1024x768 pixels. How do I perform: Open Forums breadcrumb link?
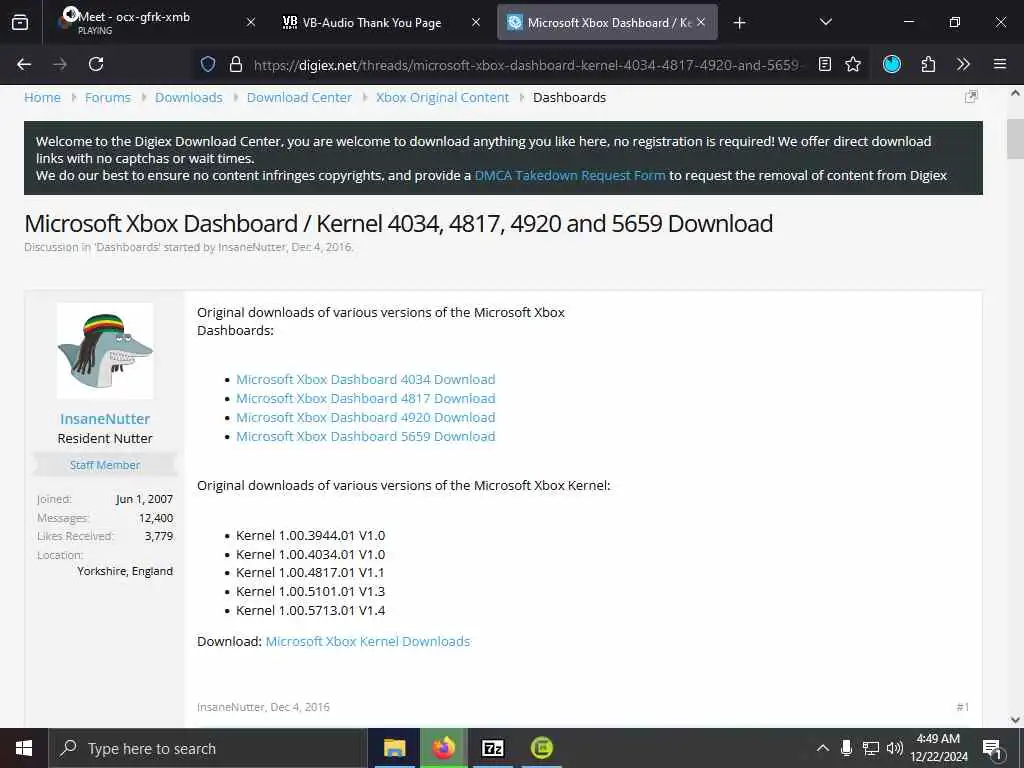point(108,97)
